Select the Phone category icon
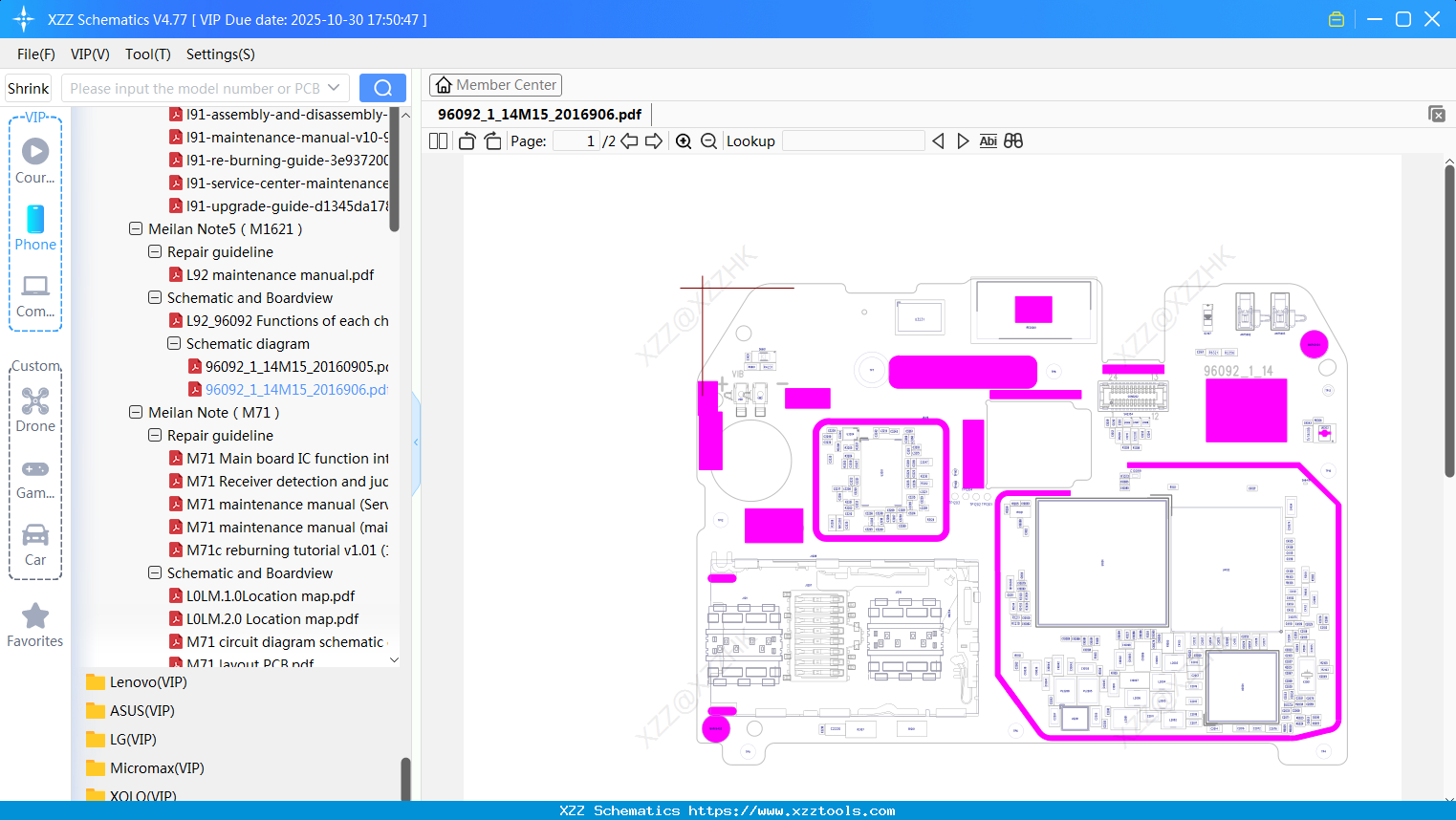The width and height of the screenshot is (1456, 820). 35,227
